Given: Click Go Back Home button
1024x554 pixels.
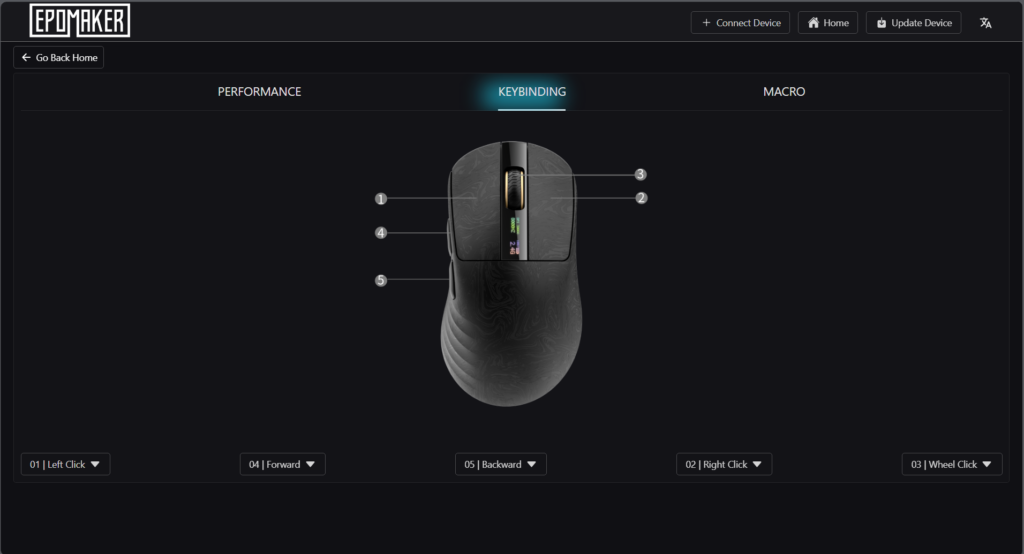Looking at the screenshot, I should (59, 57).
